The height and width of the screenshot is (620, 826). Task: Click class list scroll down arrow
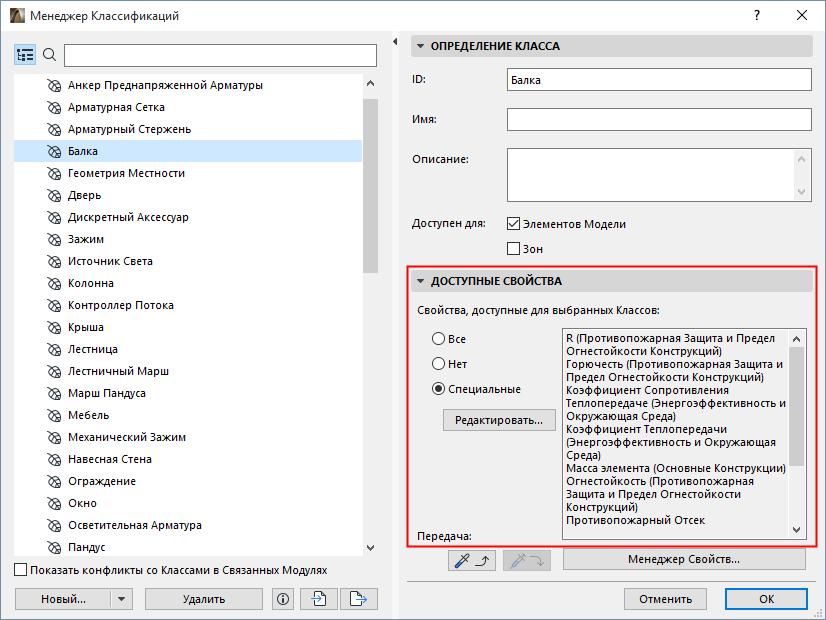pyautogui.click(x=370, y=548)
